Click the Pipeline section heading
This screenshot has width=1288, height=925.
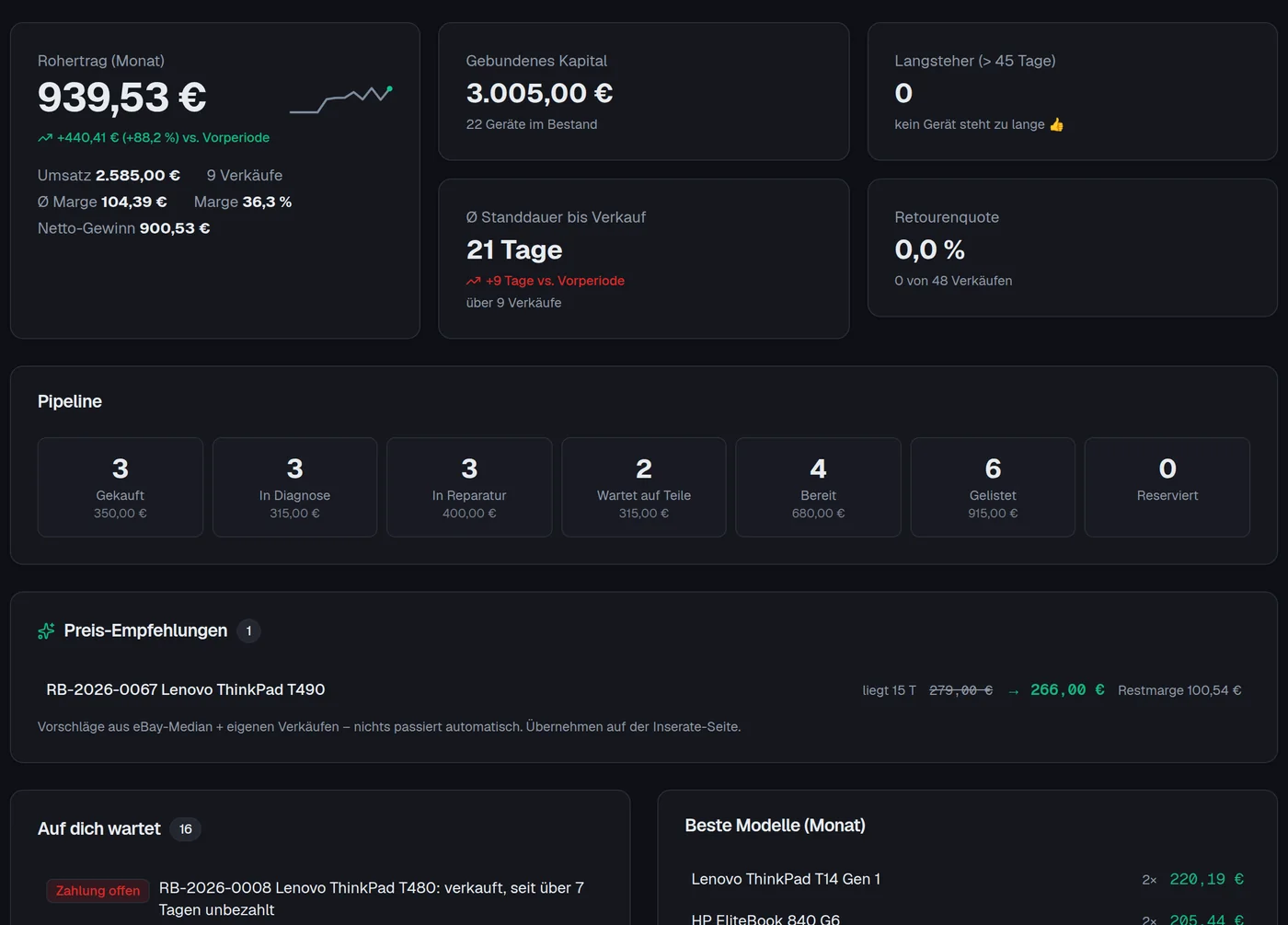(x=70, y=401)
